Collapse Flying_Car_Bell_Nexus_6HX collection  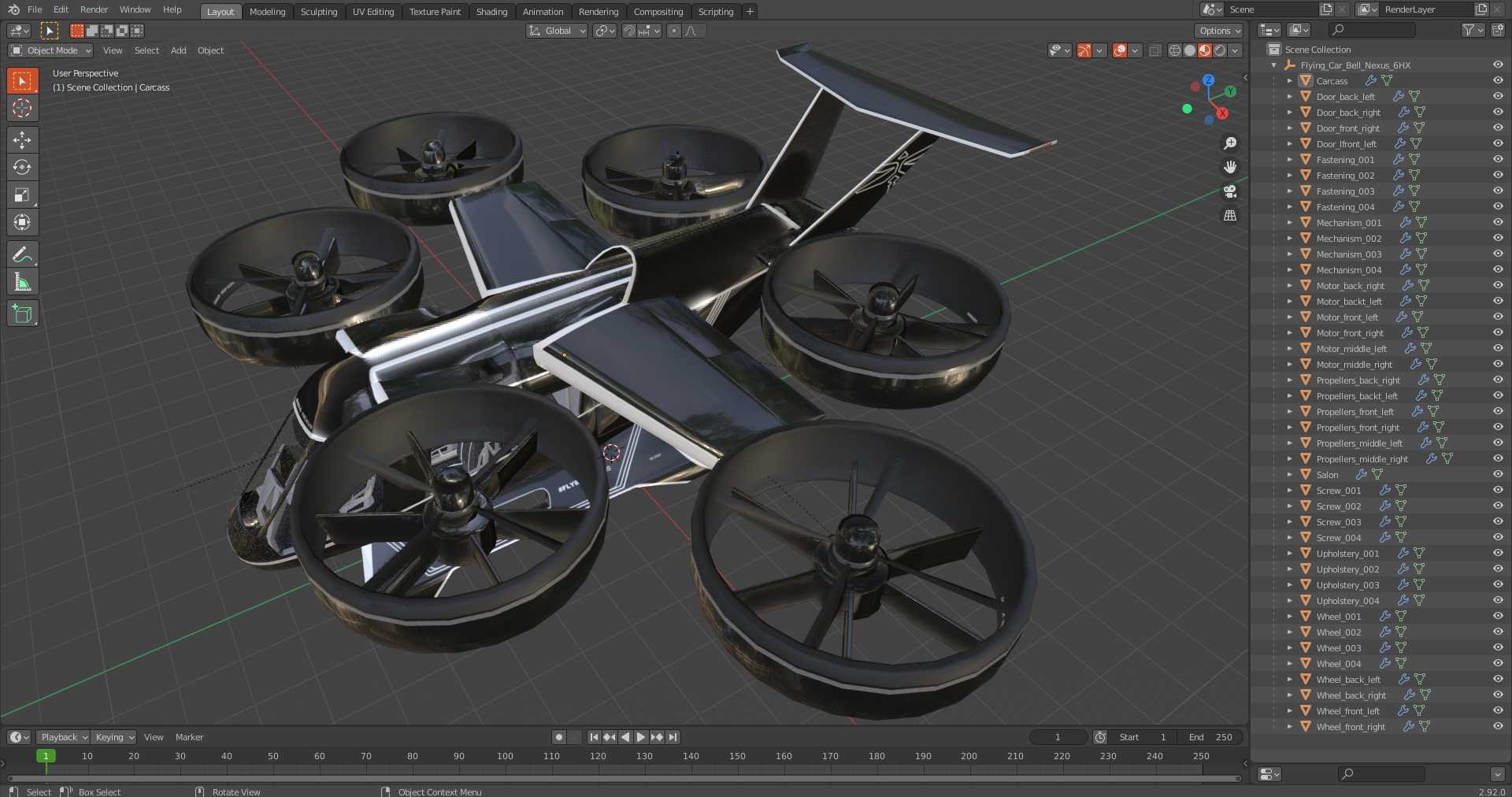point(1274,65)
